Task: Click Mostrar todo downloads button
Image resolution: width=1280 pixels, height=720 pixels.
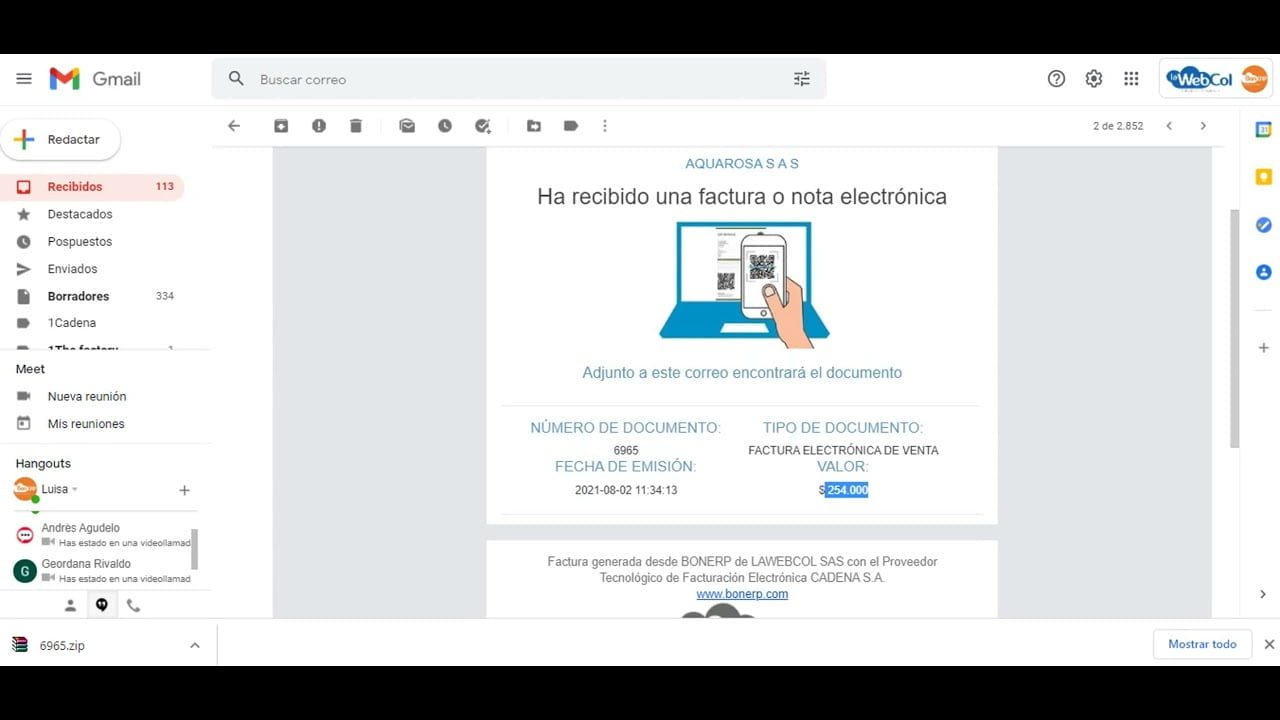Action: (x=1202, y=644)
